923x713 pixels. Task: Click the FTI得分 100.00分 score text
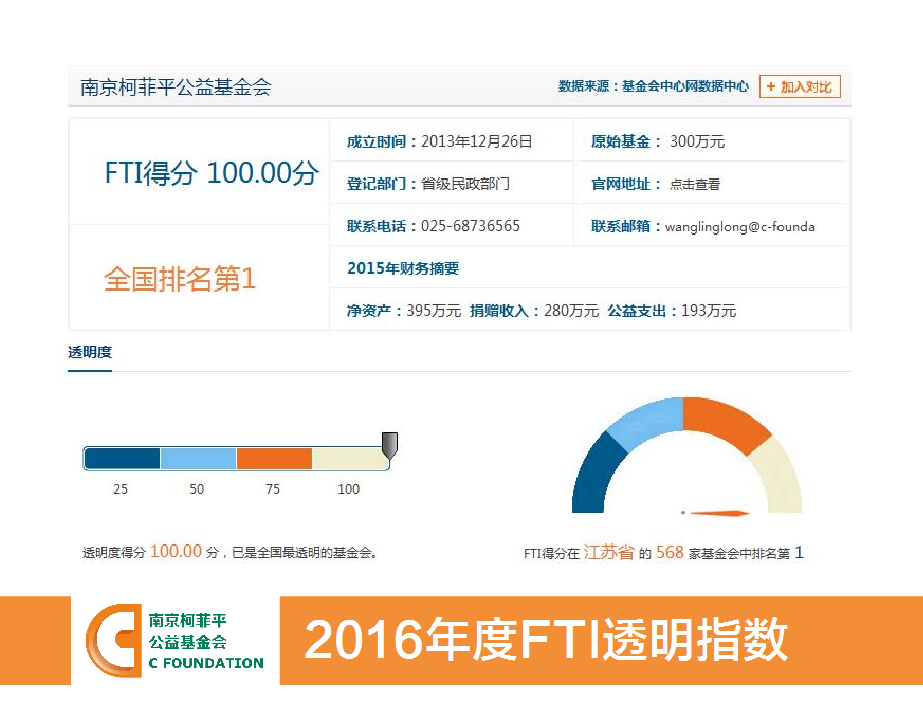(x=211, y=173)
